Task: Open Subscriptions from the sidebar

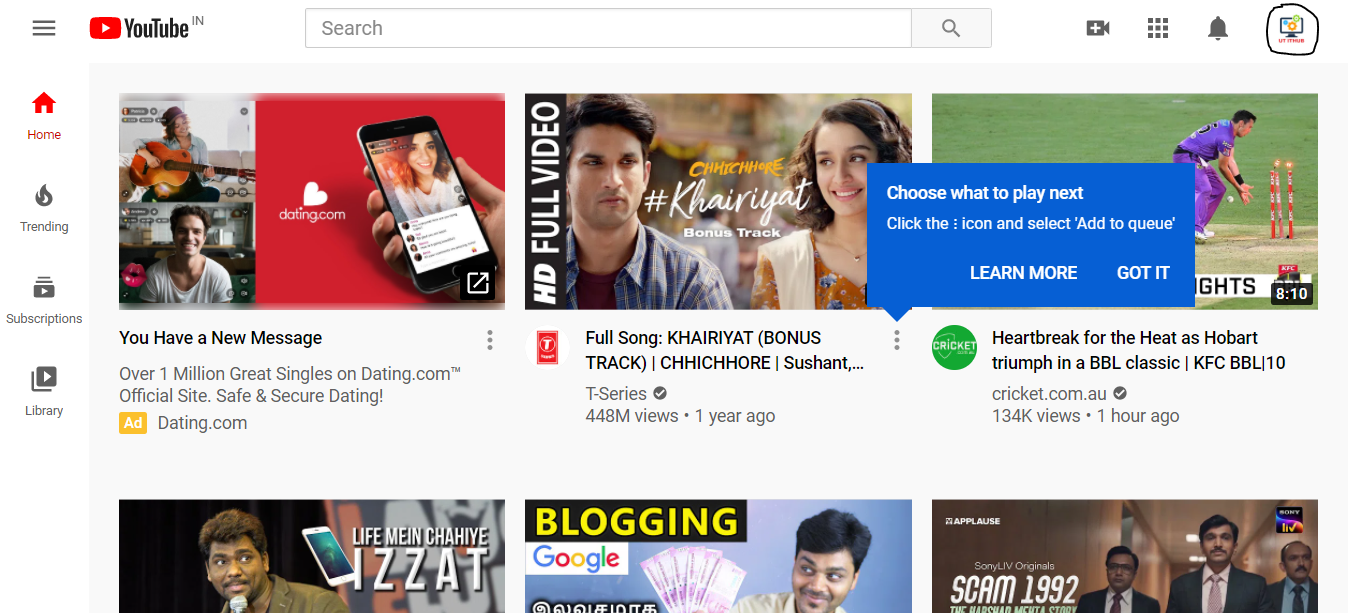Action: click(44, 300)
